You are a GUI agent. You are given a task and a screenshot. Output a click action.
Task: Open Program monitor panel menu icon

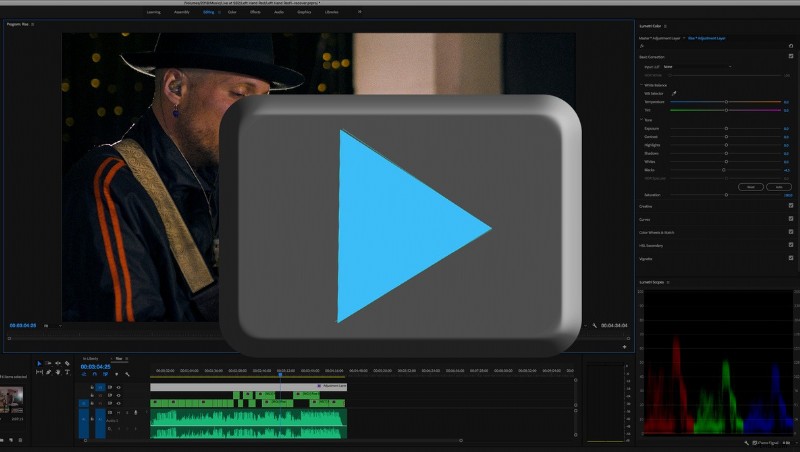(33, 24)
